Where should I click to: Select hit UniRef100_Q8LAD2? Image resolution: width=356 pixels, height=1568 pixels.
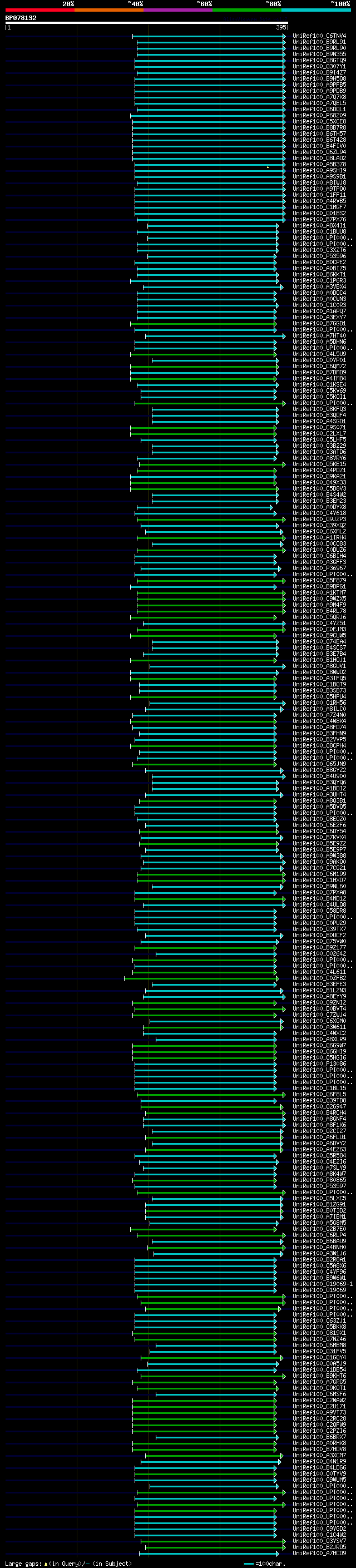click(319, 159)
